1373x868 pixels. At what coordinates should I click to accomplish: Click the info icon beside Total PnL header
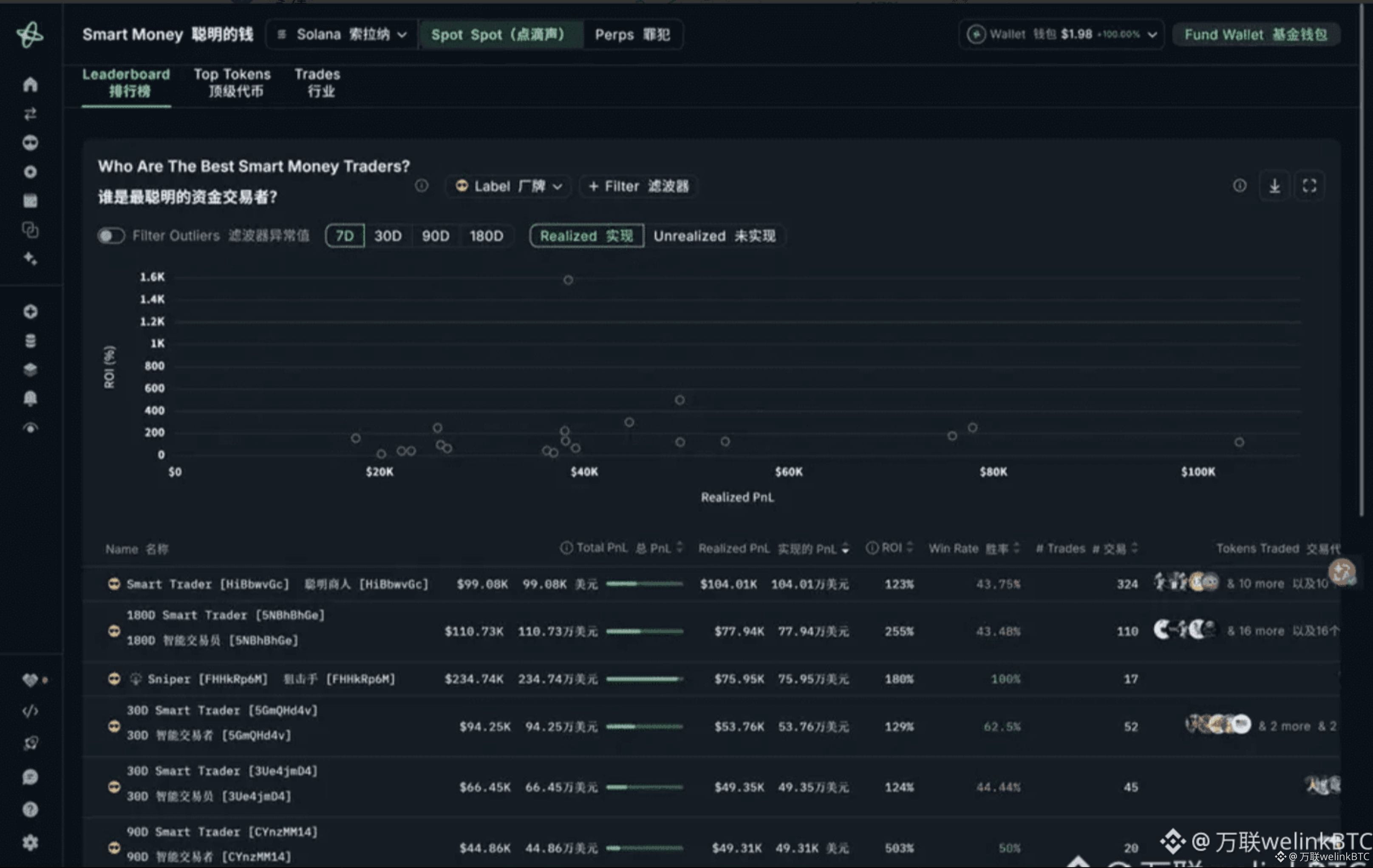pos(566,548)
